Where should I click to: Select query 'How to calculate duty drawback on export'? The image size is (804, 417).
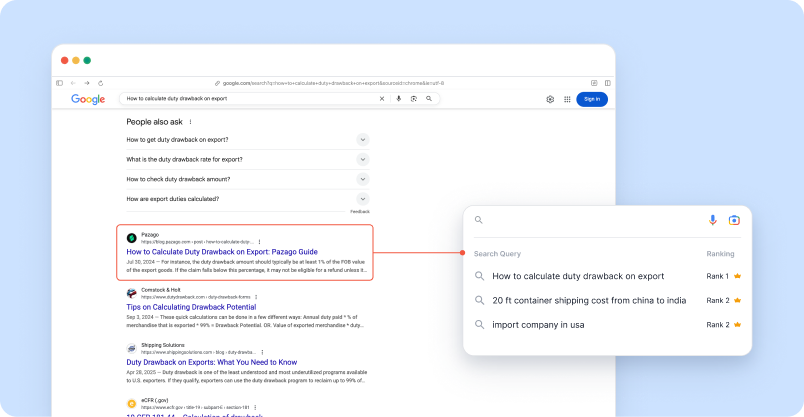click(x=578, y=276)
